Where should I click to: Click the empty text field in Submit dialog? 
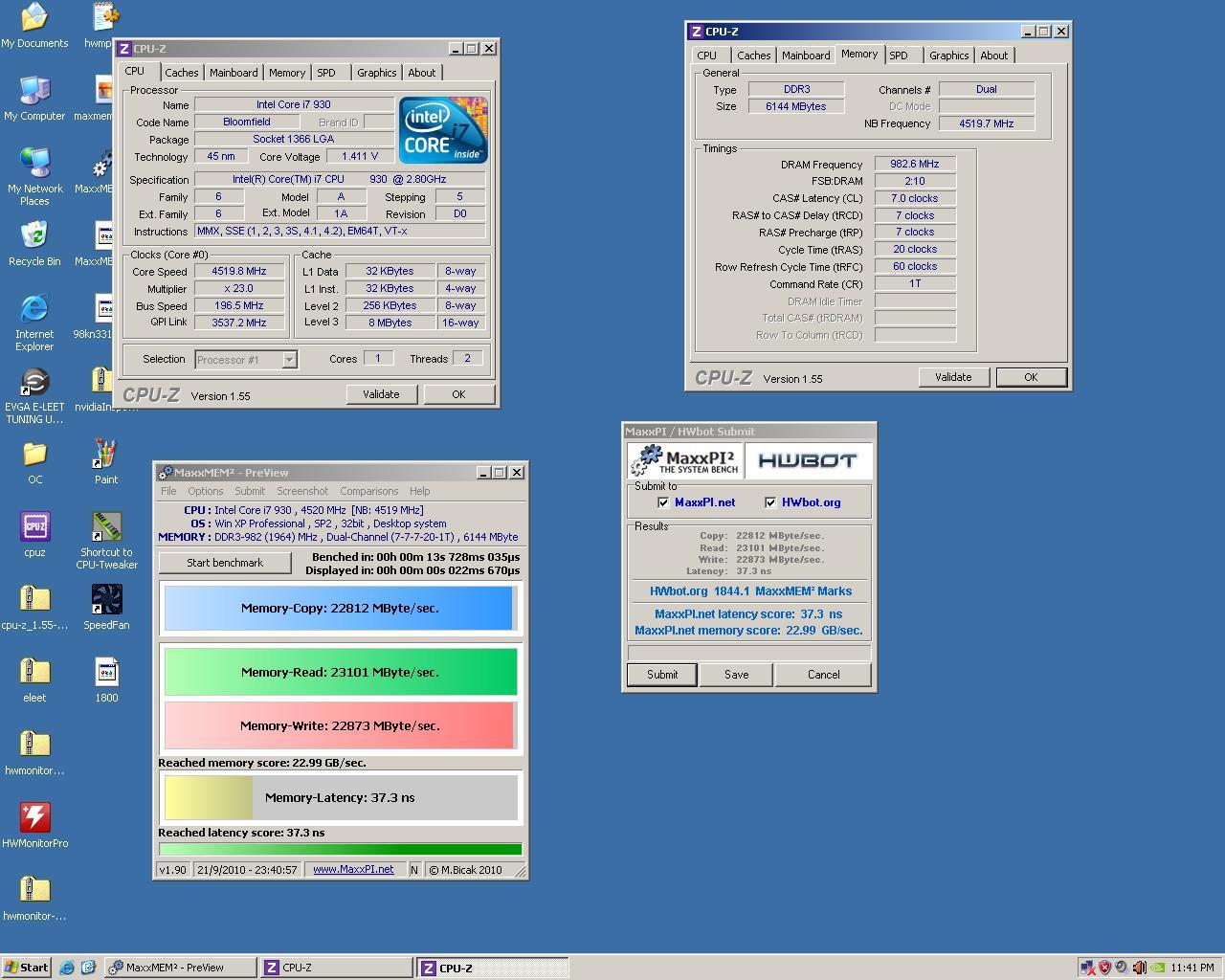[749, 653]
